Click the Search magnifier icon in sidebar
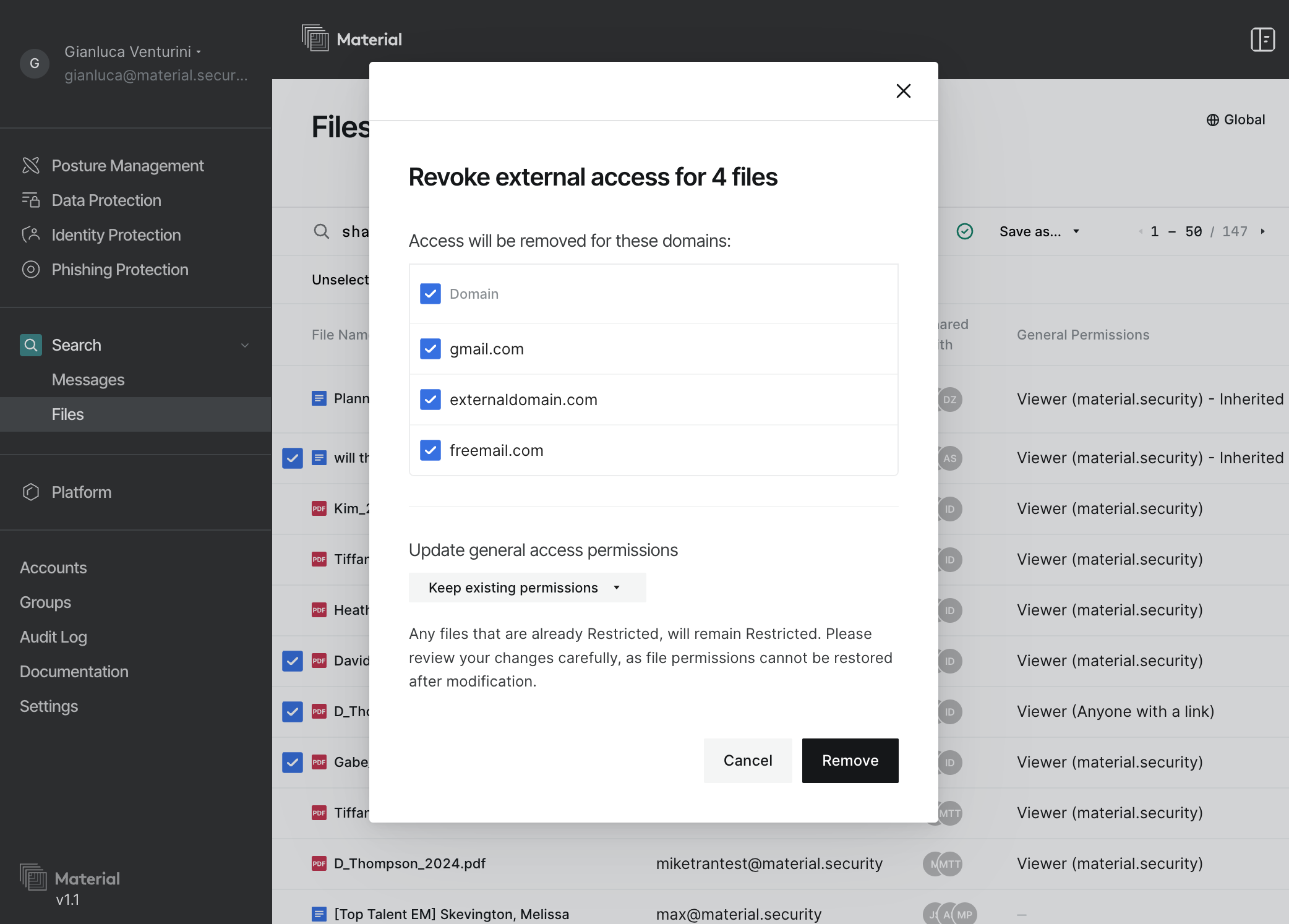Image resolution: width=1289 pixels, height=924 pixels. (31, 345)
